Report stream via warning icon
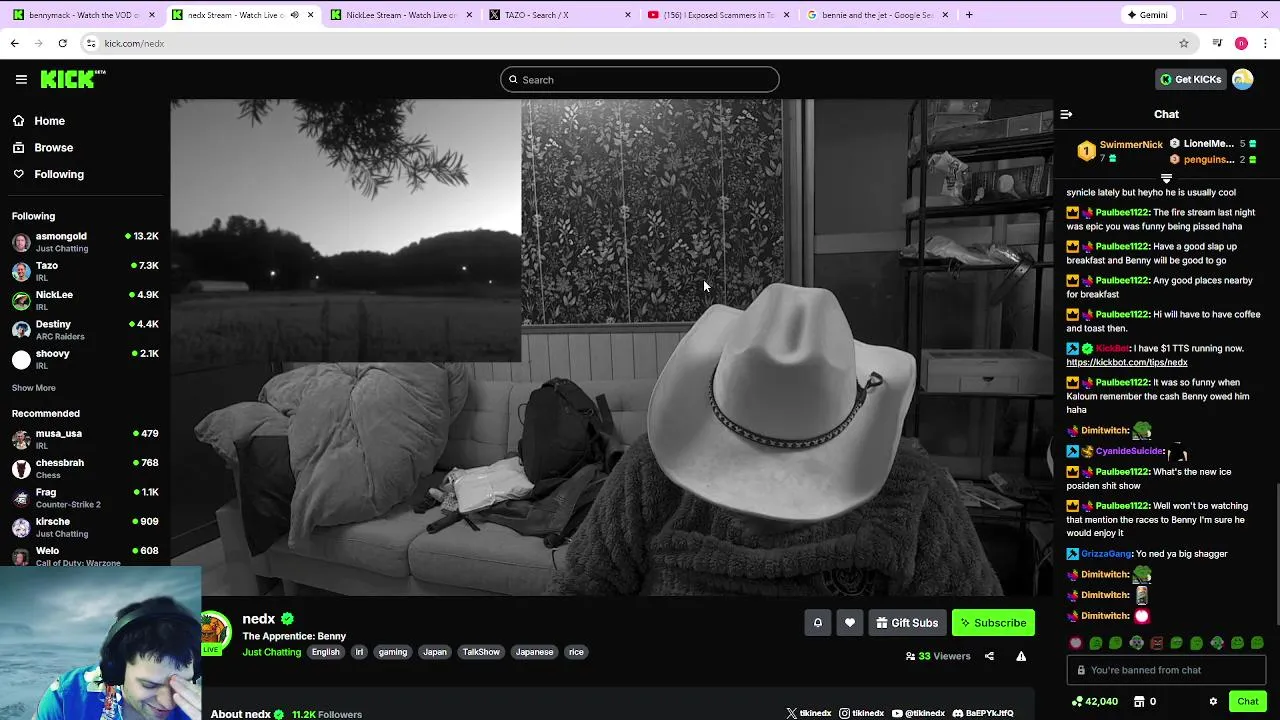Viewport: 1280px width, 720px height. [x=1021, y=656]
